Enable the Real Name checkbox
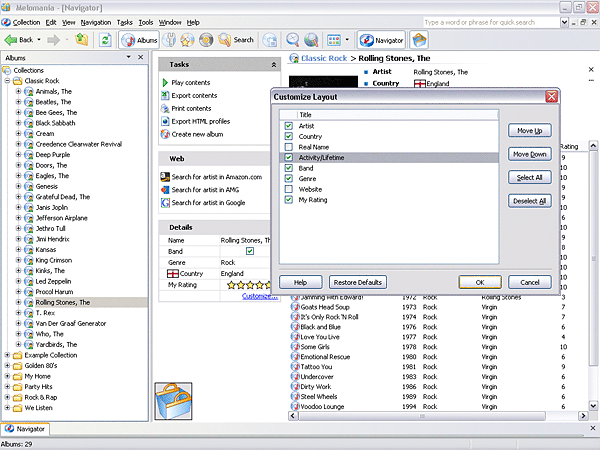The width and height of the screenshot is (600, 450). point(289,147)
